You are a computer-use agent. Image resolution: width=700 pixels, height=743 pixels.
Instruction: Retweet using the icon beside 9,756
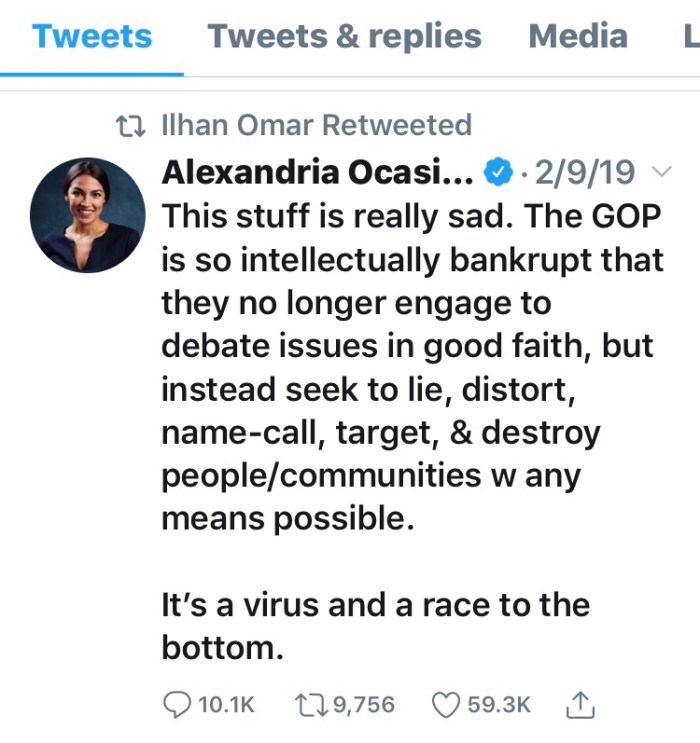coord(308,704)
